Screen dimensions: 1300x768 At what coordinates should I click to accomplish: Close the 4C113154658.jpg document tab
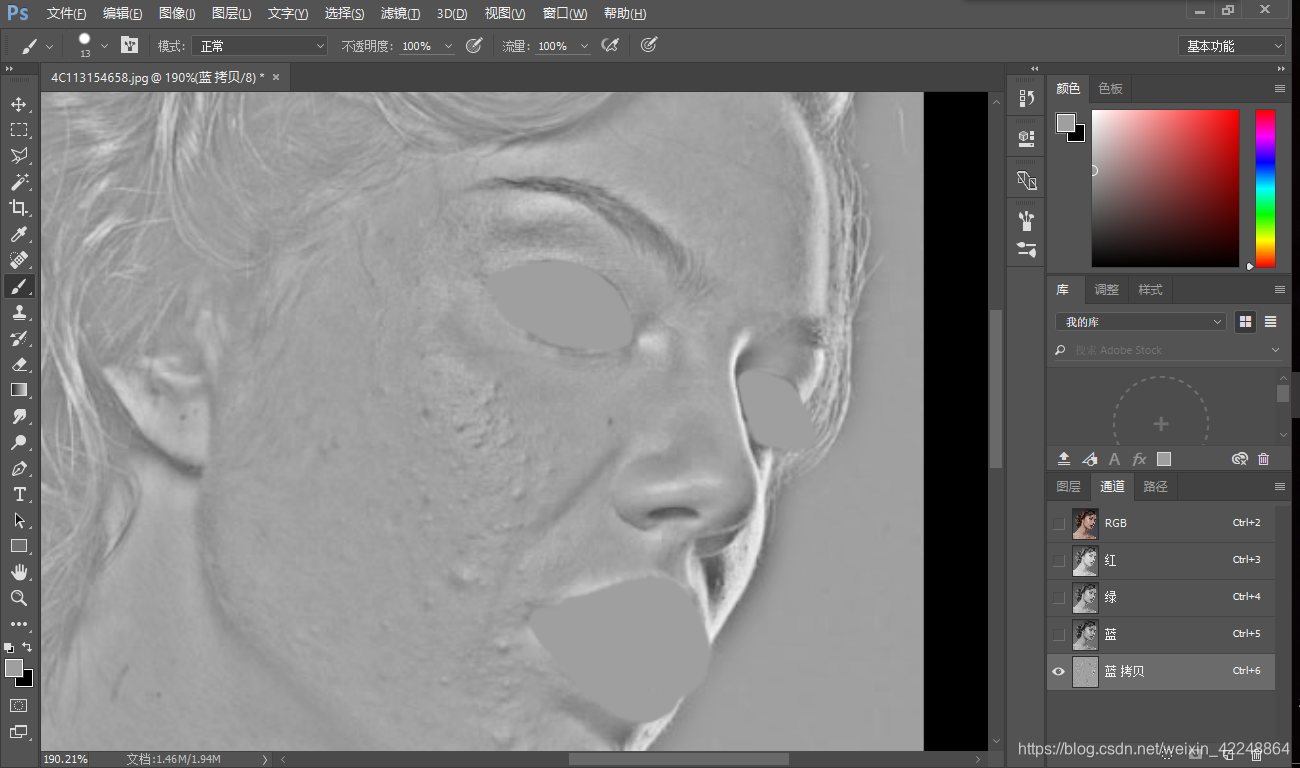(276, 77)
